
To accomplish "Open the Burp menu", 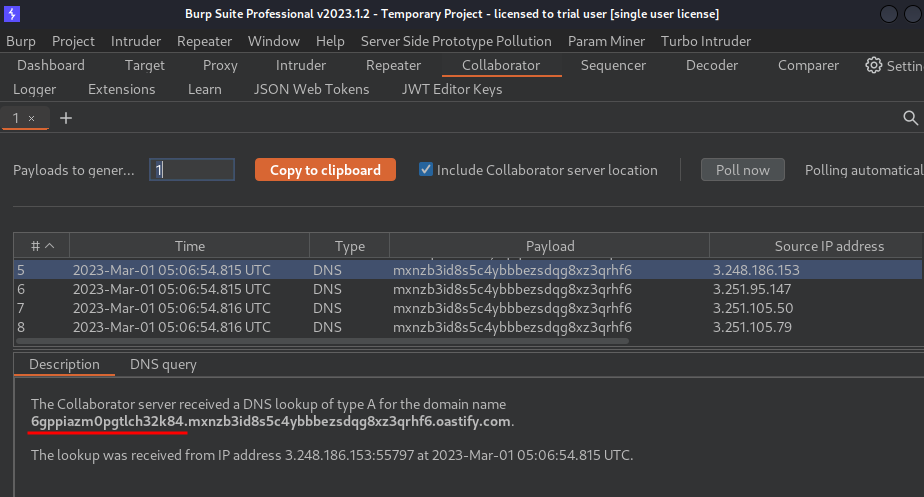I will (21, 41).
